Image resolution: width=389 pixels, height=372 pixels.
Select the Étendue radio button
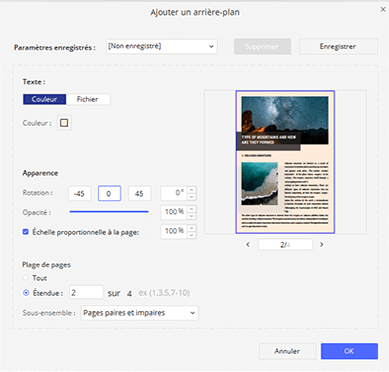coord(26,293)
